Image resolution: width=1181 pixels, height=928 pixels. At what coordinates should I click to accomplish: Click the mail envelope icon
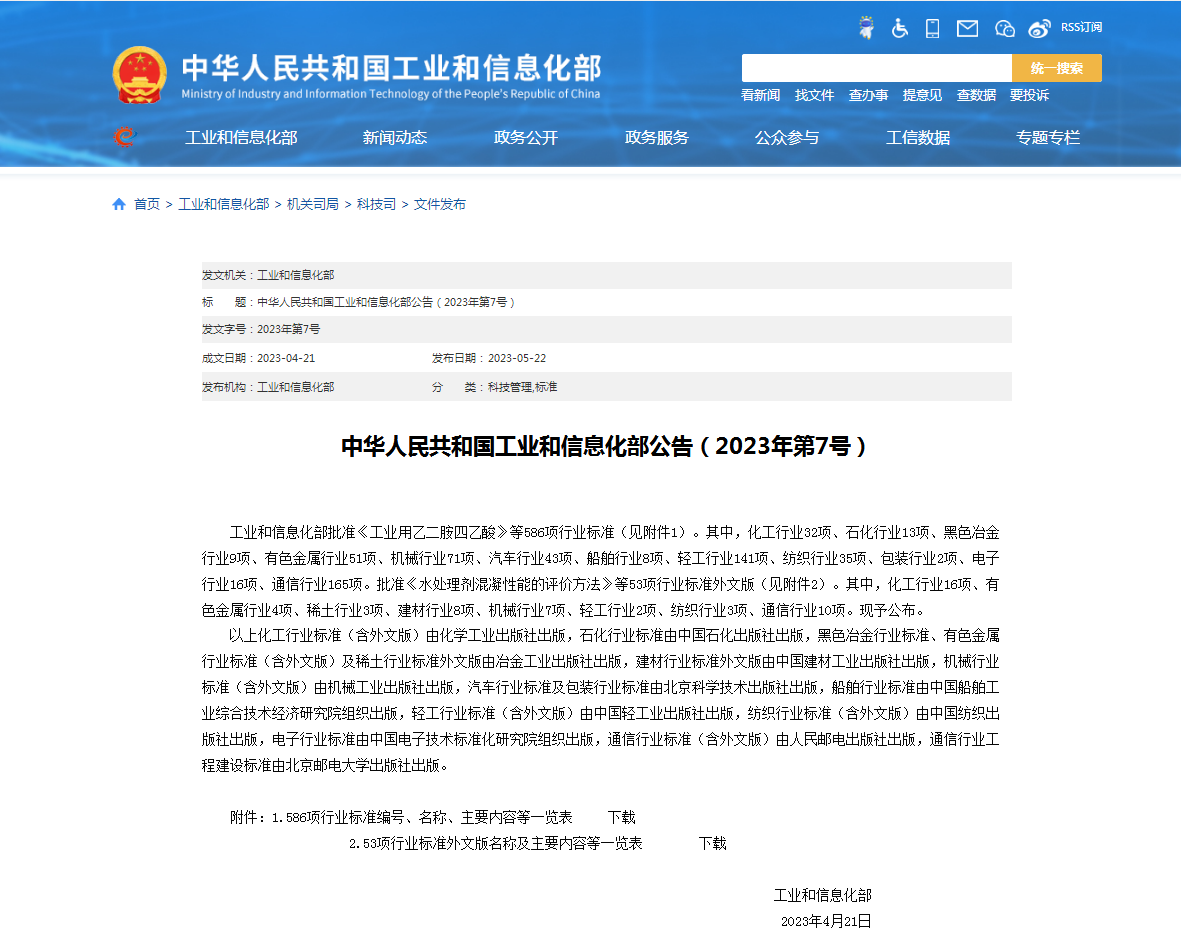pos(967,28)
